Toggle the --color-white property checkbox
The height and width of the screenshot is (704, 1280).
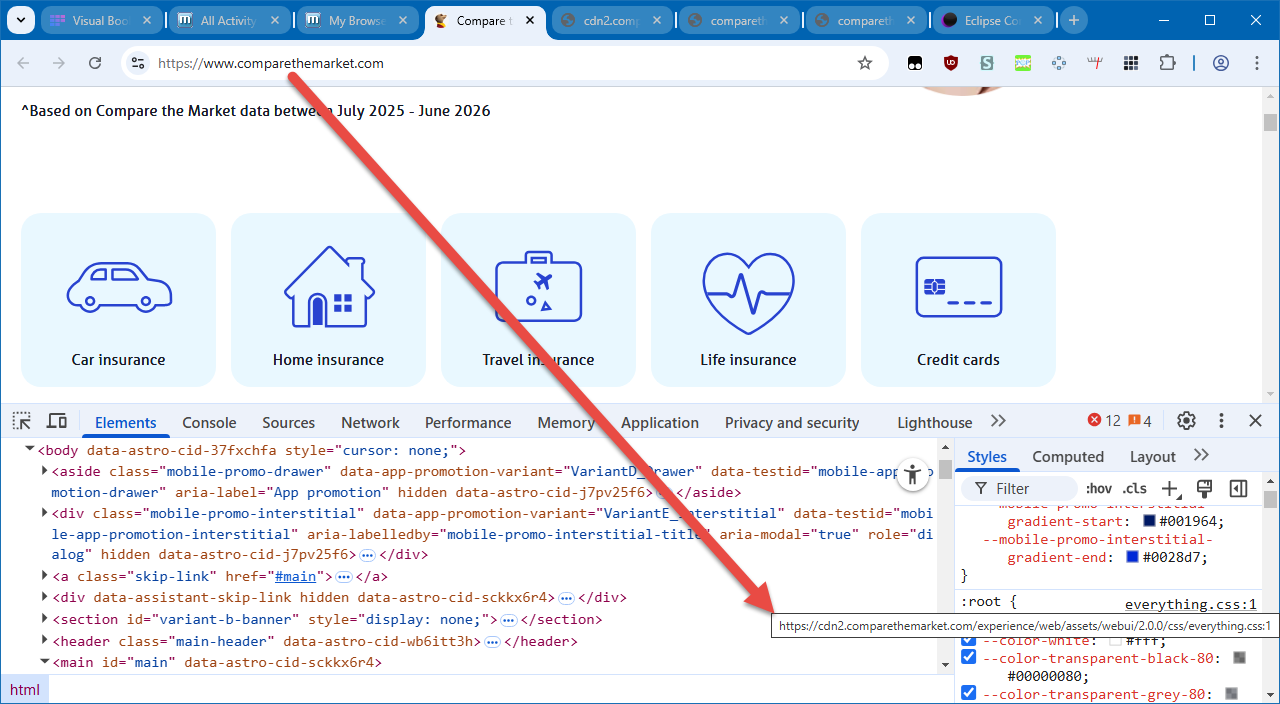[x=968, y=640]
